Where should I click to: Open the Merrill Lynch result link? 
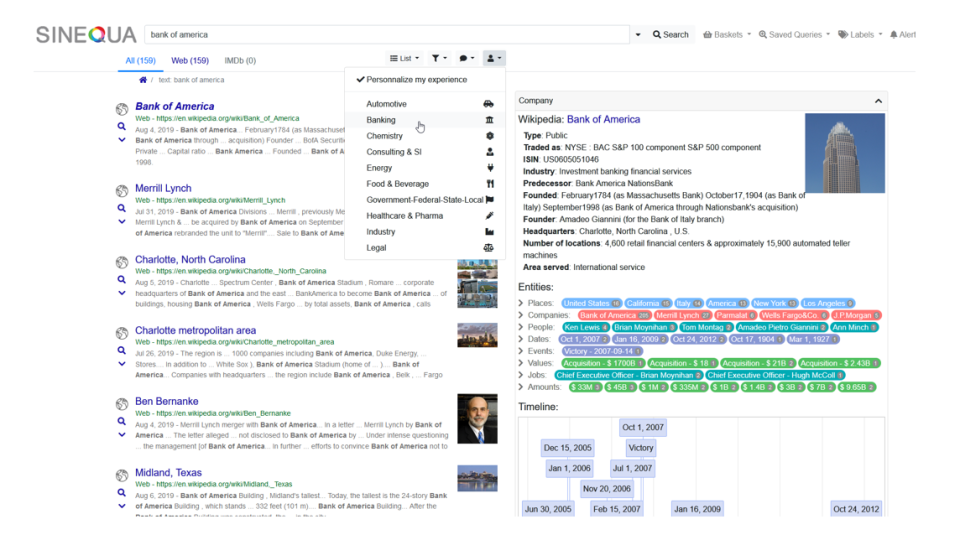pos(163,188)
